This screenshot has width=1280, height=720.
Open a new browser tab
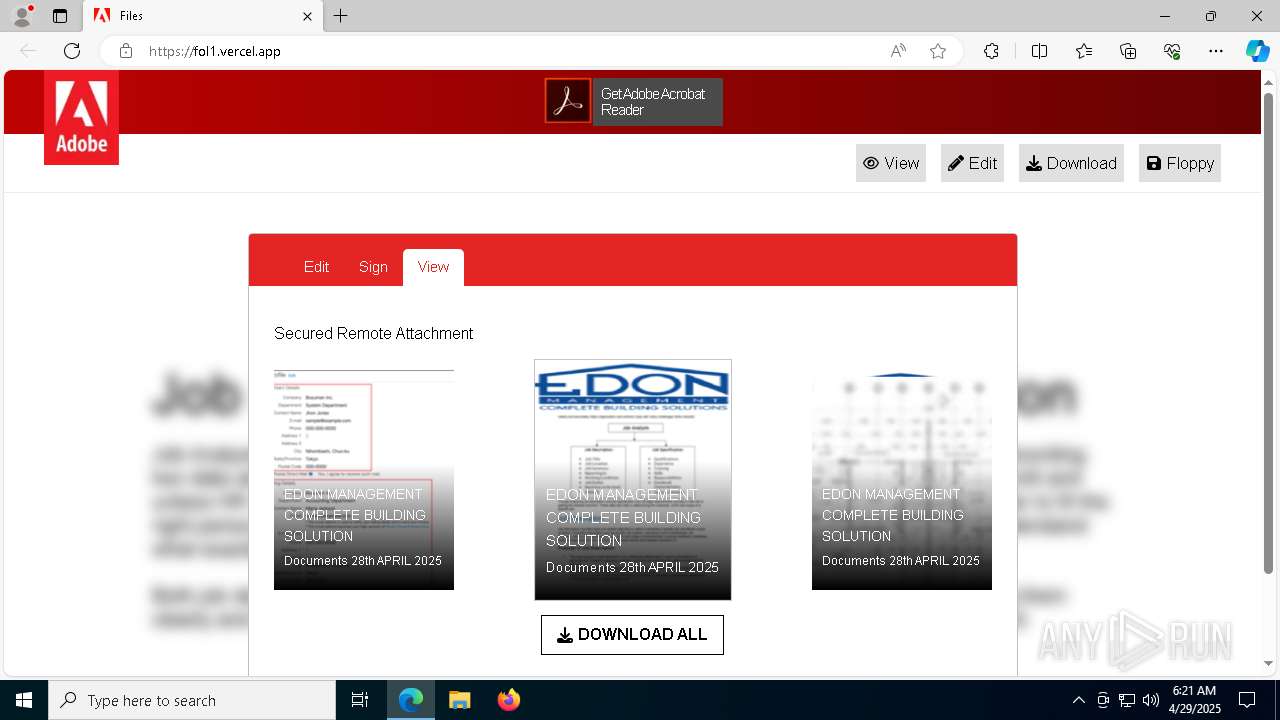[x=341, y=16]
